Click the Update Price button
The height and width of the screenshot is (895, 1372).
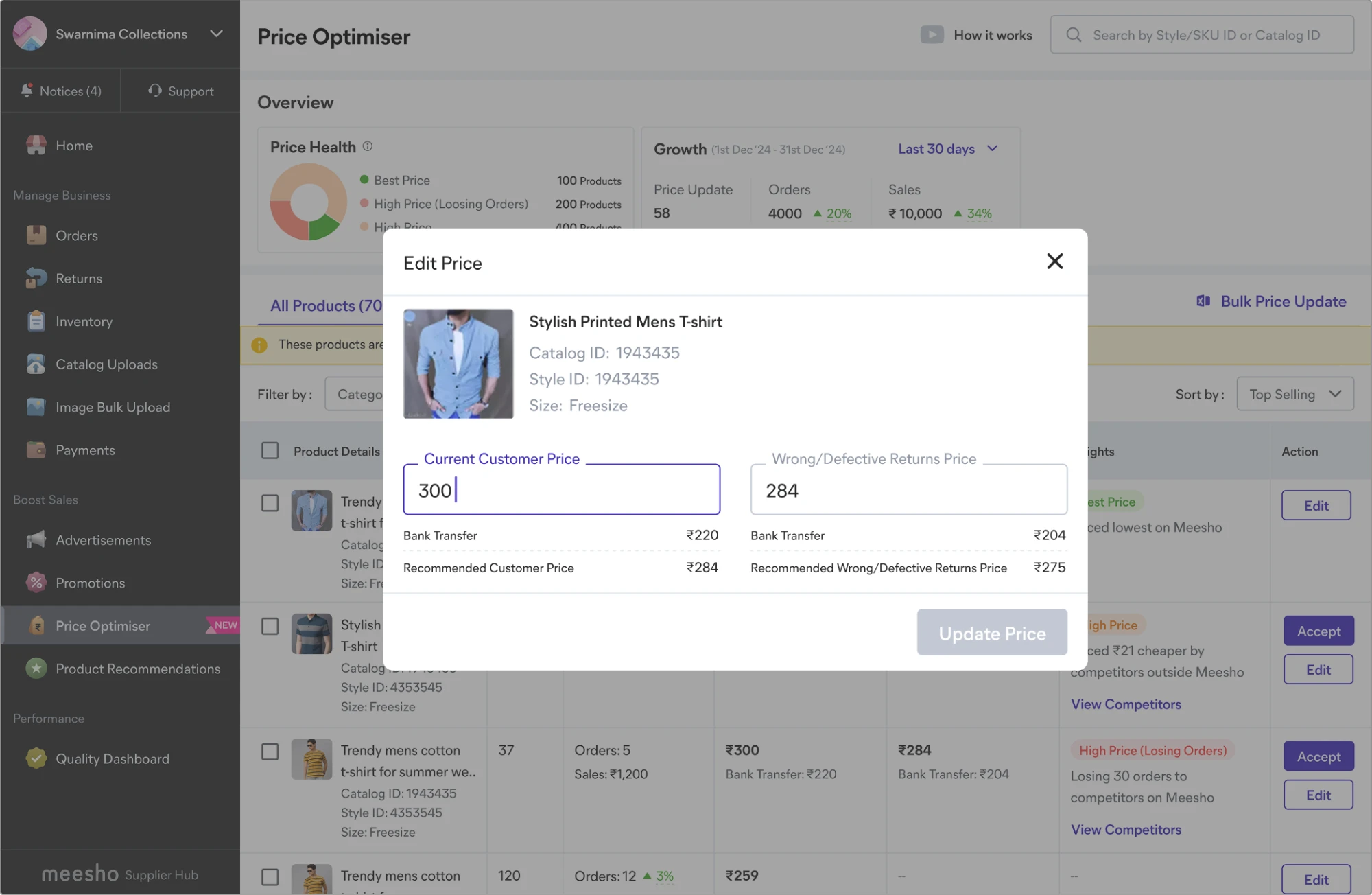pos(992,632)
